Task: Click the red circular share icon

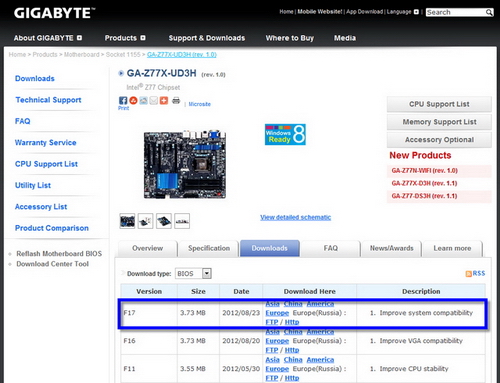Action: click(133, 100)
